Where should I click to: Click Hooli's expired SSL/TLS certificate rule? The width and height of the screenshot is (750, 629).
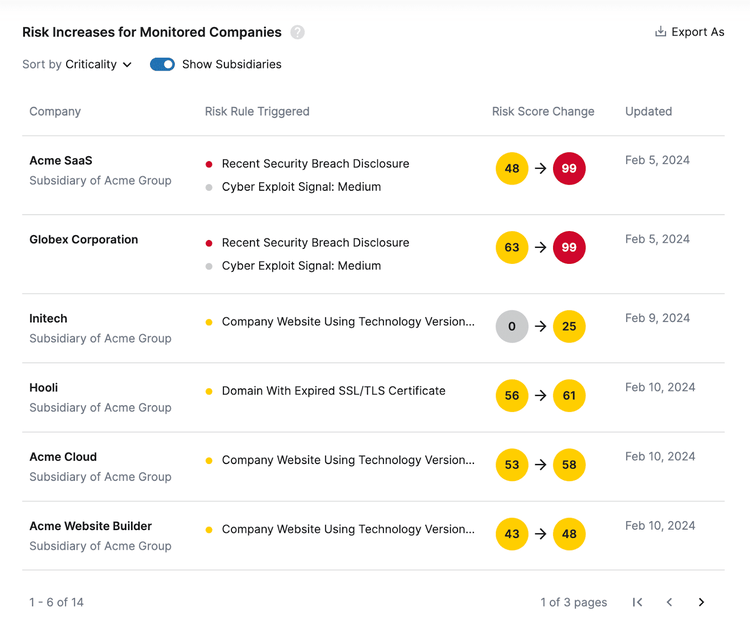tap(333, 391)
